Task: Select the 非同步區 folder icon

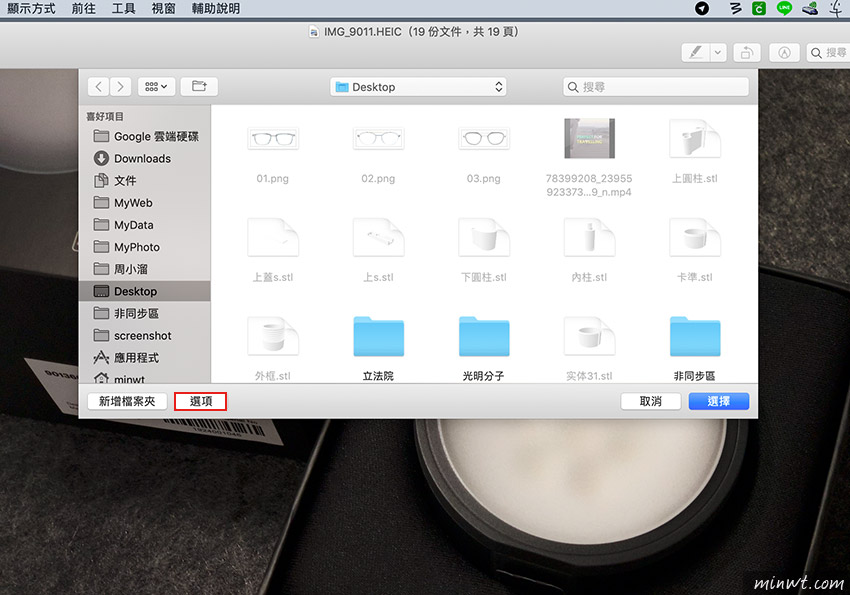Action: (695, 337)
